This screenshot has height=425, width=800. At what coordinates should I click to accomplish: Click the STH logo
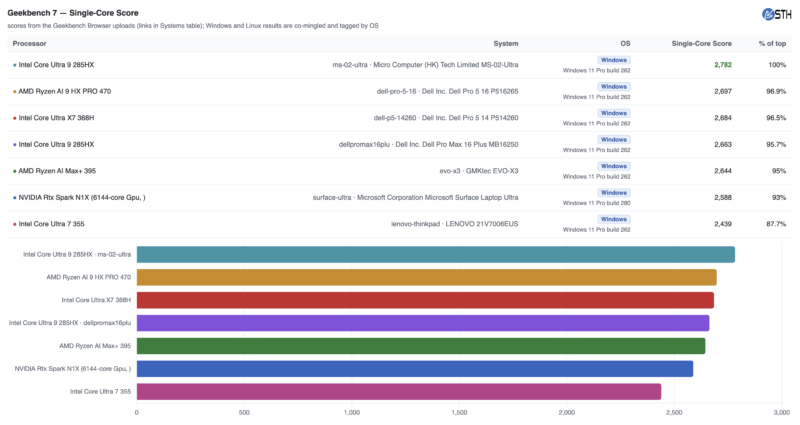777,14
